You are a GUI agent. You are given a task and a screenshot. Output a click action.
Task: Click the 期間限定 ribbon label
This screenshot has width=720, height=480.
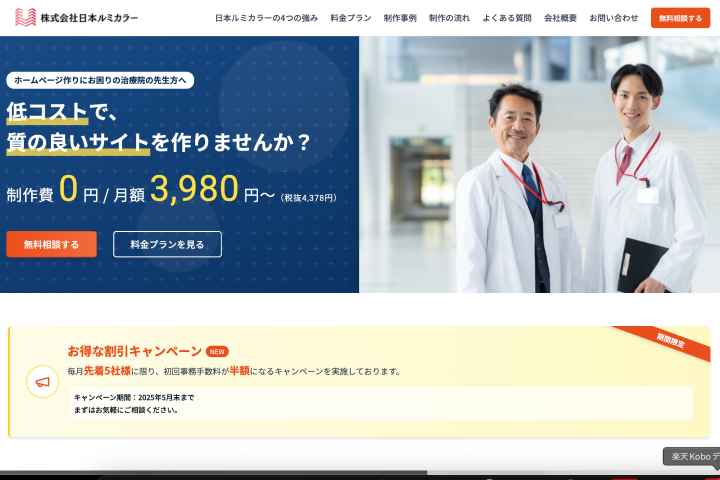[x=670, y=340]
